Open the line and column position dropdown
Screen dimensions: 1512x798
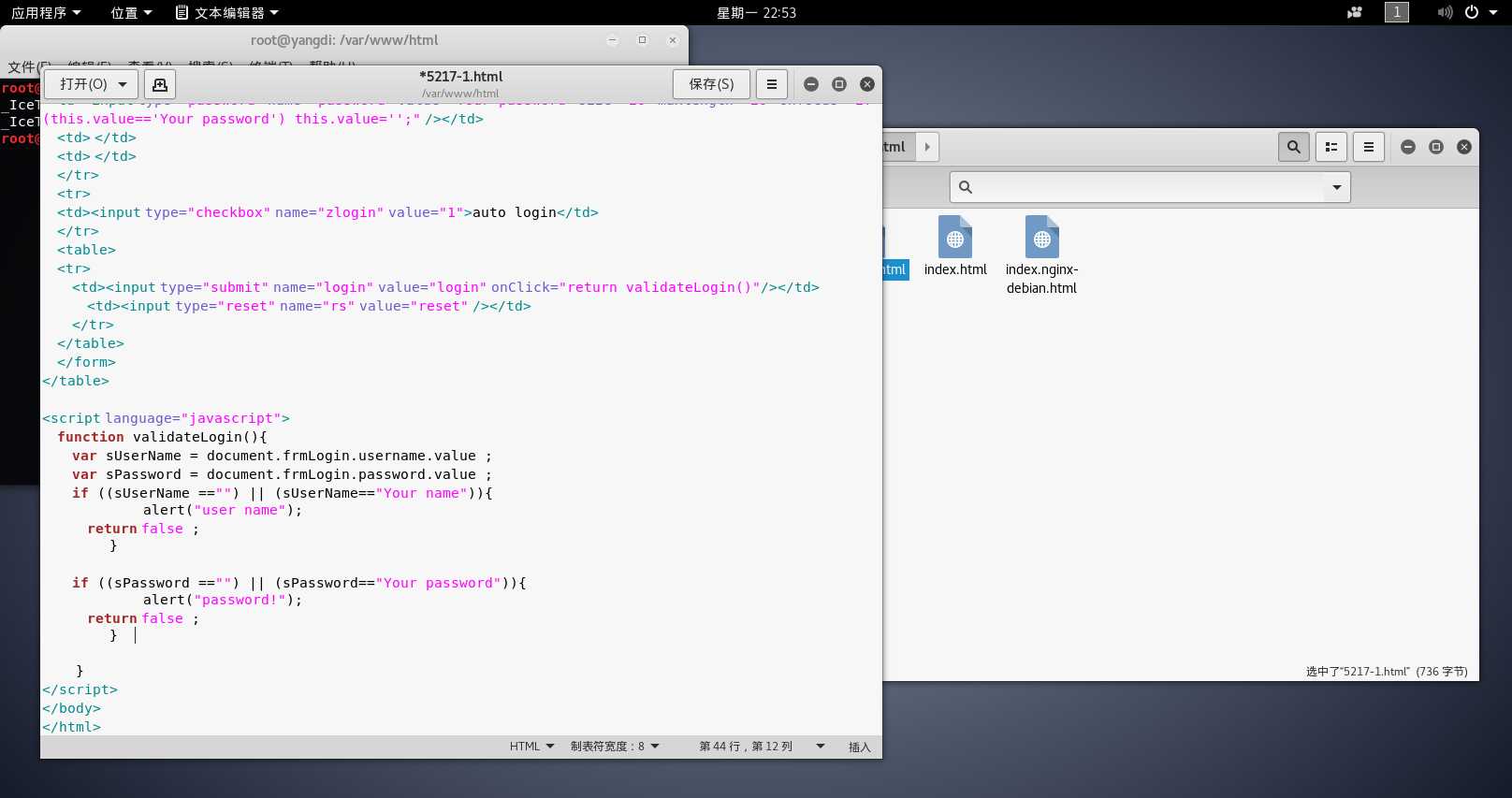[762, 747]
